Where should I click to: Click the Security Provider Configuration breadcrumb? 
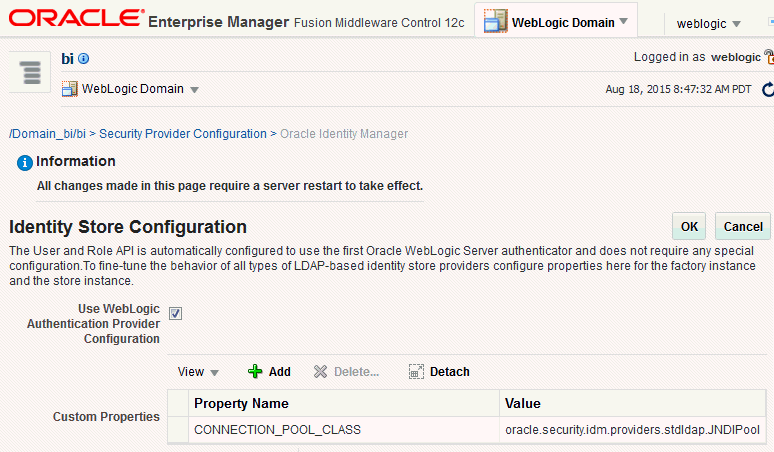[x=182, y=133]
